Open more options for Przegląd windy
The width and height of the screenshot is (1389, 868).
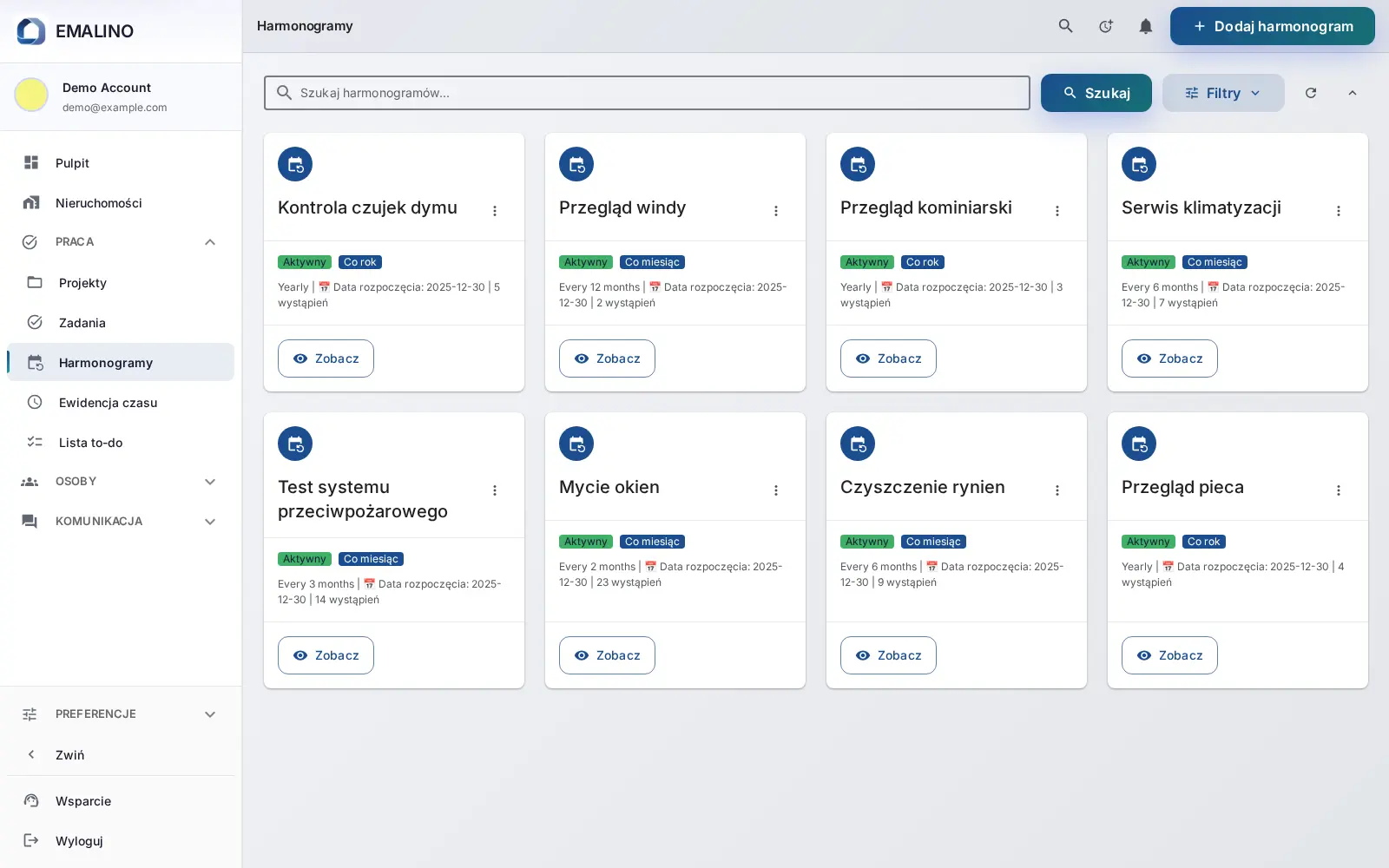pyautogui.click(x=776, y=211)
